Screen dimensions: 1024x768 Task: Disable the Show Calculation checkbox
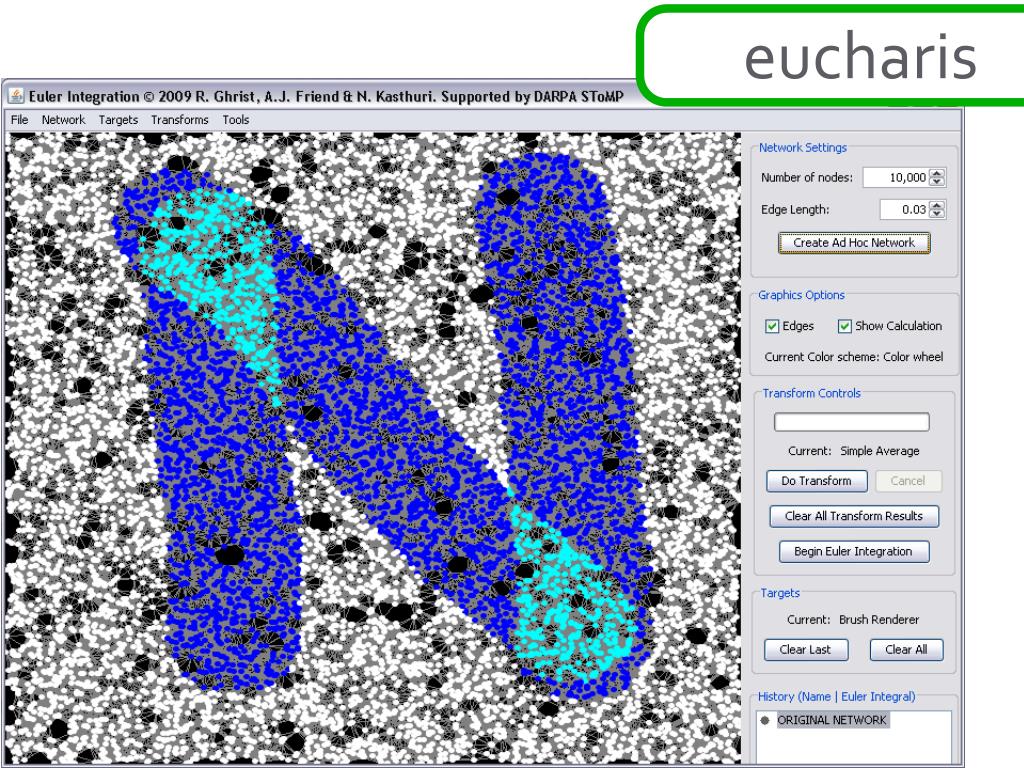(x=844, y=326)
